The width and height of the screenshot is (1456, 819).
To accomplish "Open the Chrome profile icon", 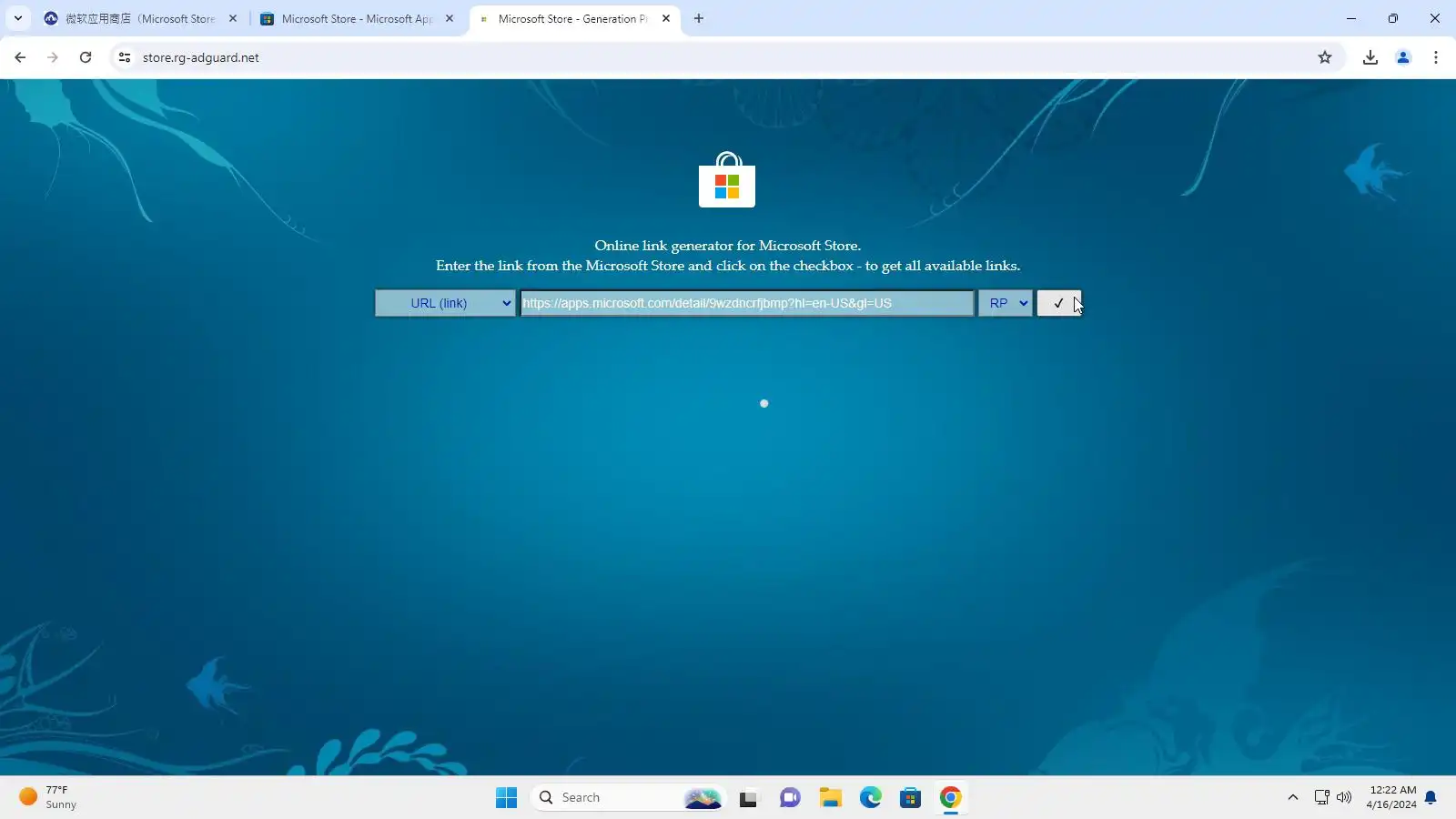I will pos(1403,57).
